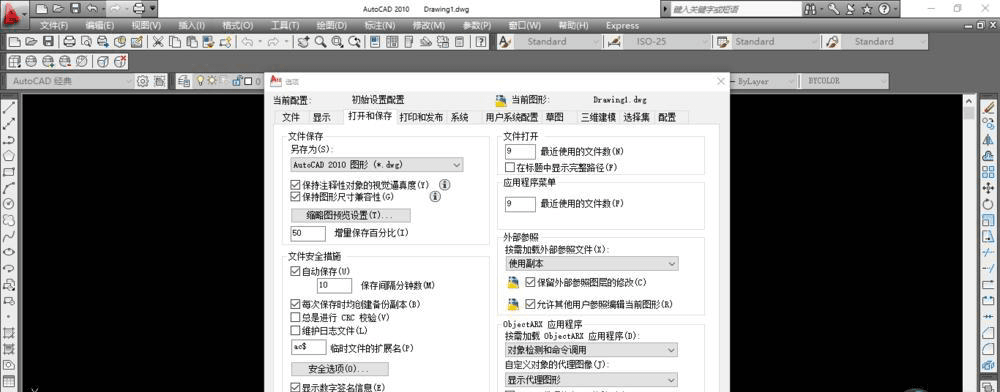Toggle 自动保存 checkbox

click(295, 271)
